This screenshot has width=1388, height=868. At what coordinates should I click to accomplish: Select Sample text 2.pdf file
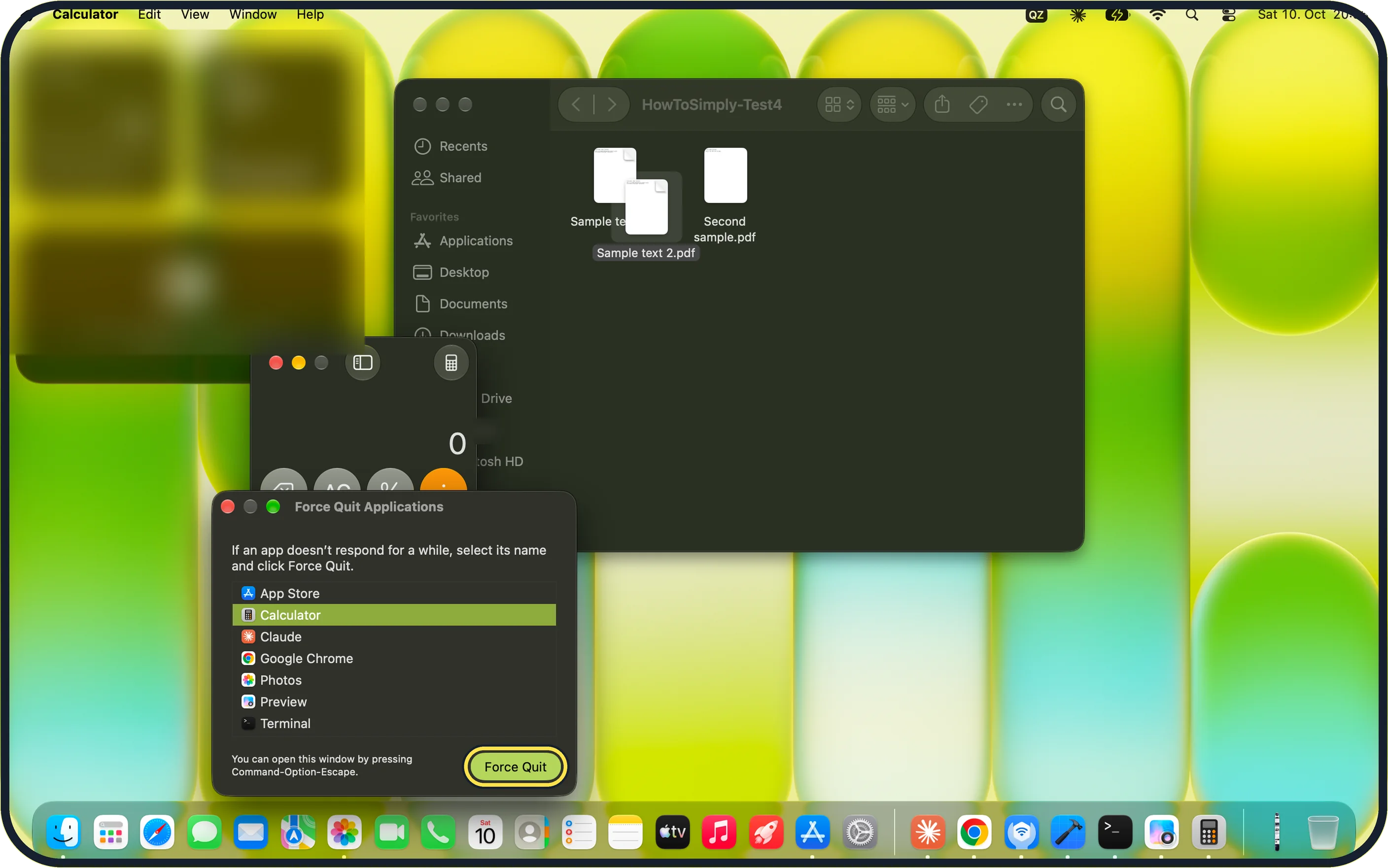pyautogui.click(x=646, y=215)
